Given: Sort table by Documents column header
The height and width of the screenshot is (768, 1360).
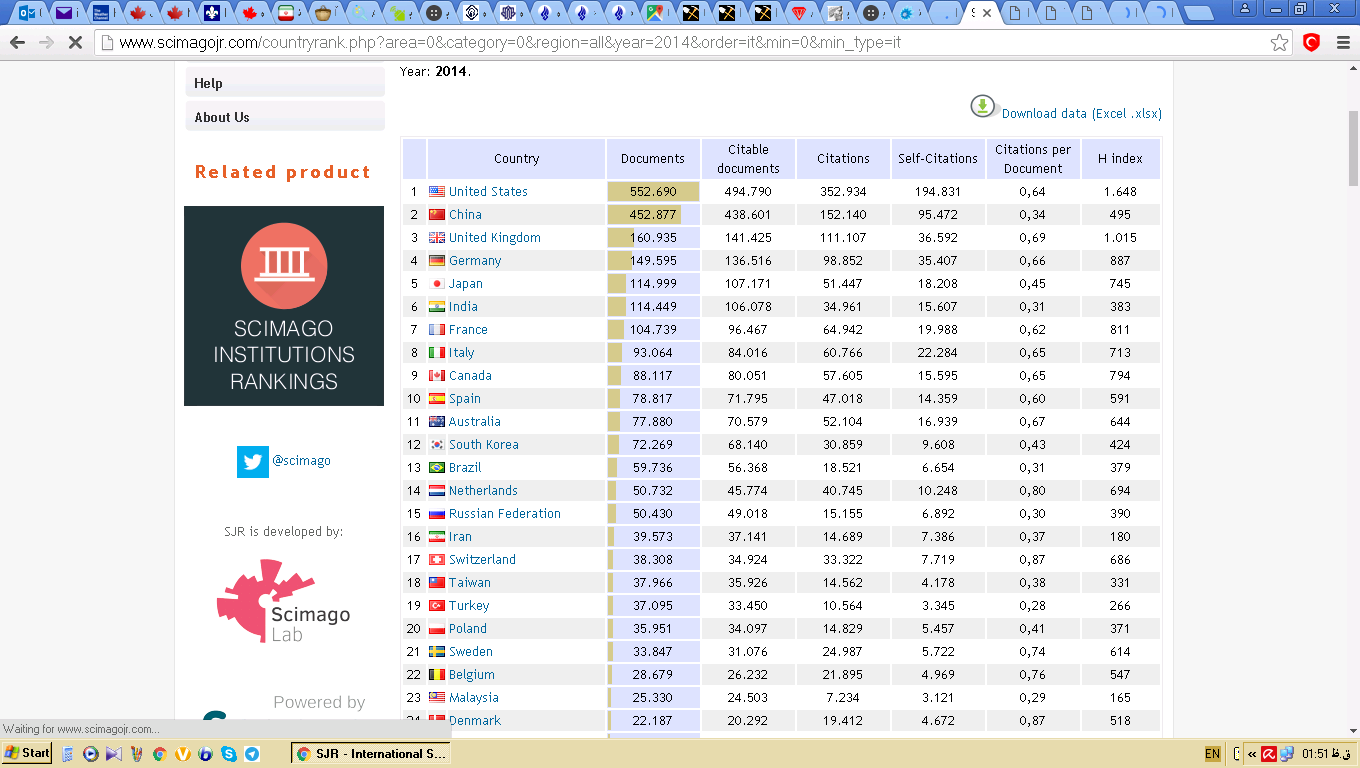Looking at the screenshot, I should point(653,159).
